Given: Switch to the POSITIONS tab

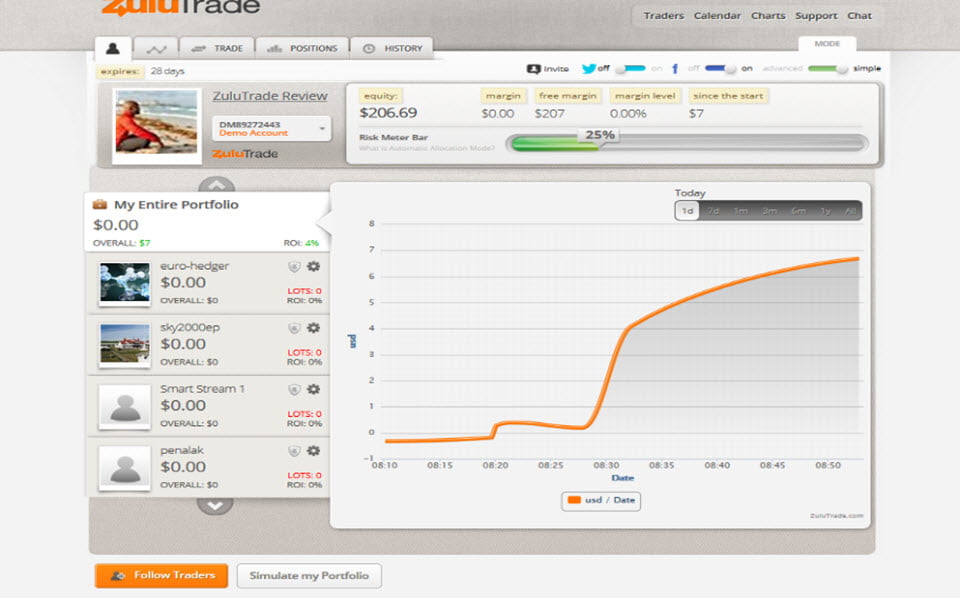Looking at the screenshot, I should 302,48.
